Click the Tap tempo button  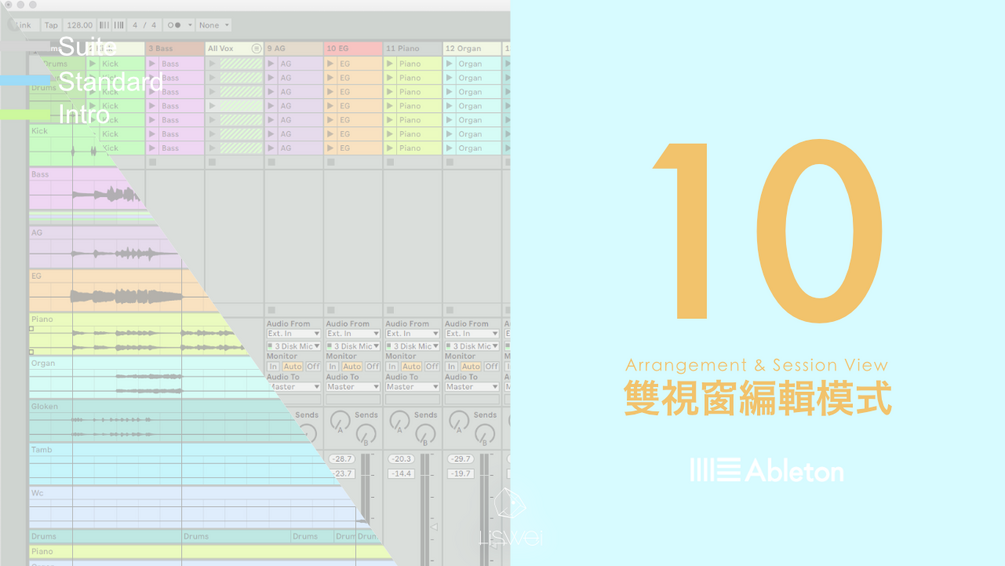click(51, 25)
